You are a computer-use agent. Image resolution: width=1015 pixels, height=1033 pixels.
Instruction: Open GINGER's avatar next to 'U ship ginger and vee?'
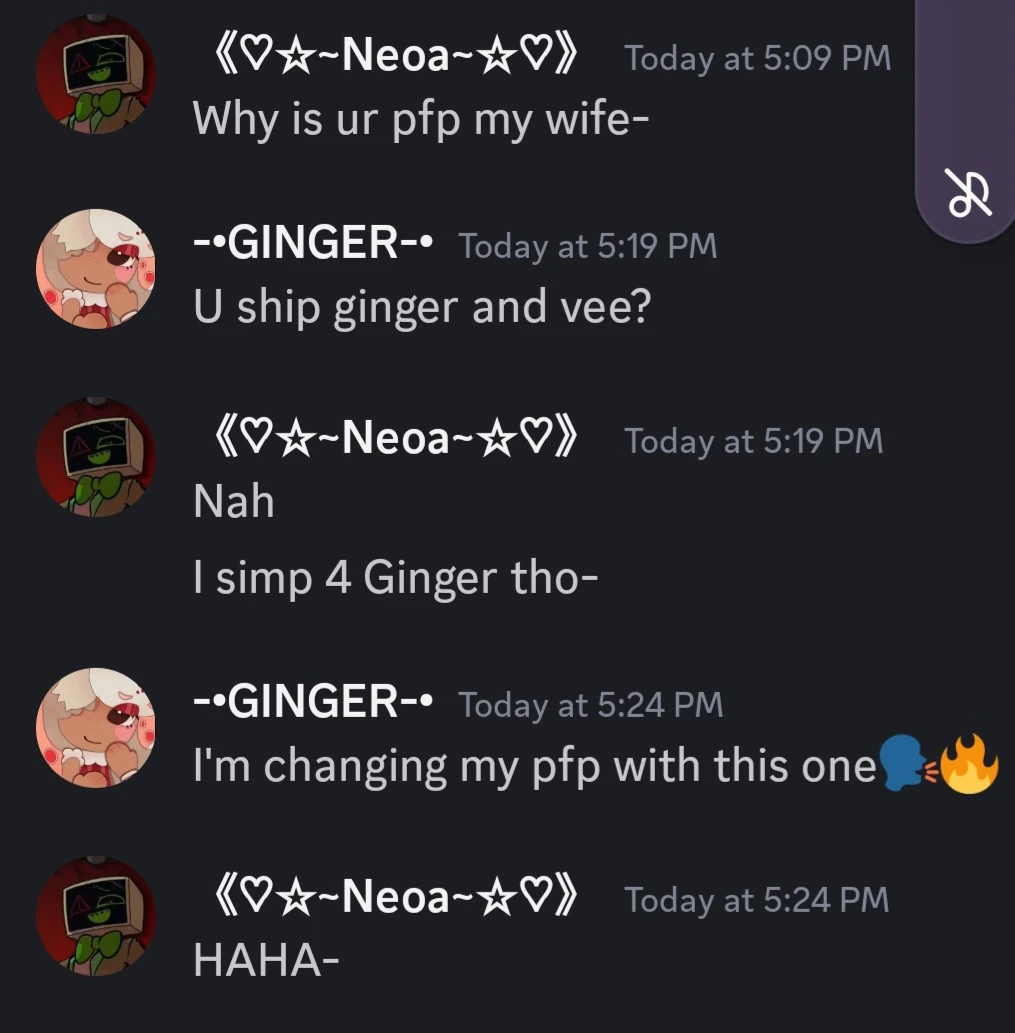click(96, 269)
